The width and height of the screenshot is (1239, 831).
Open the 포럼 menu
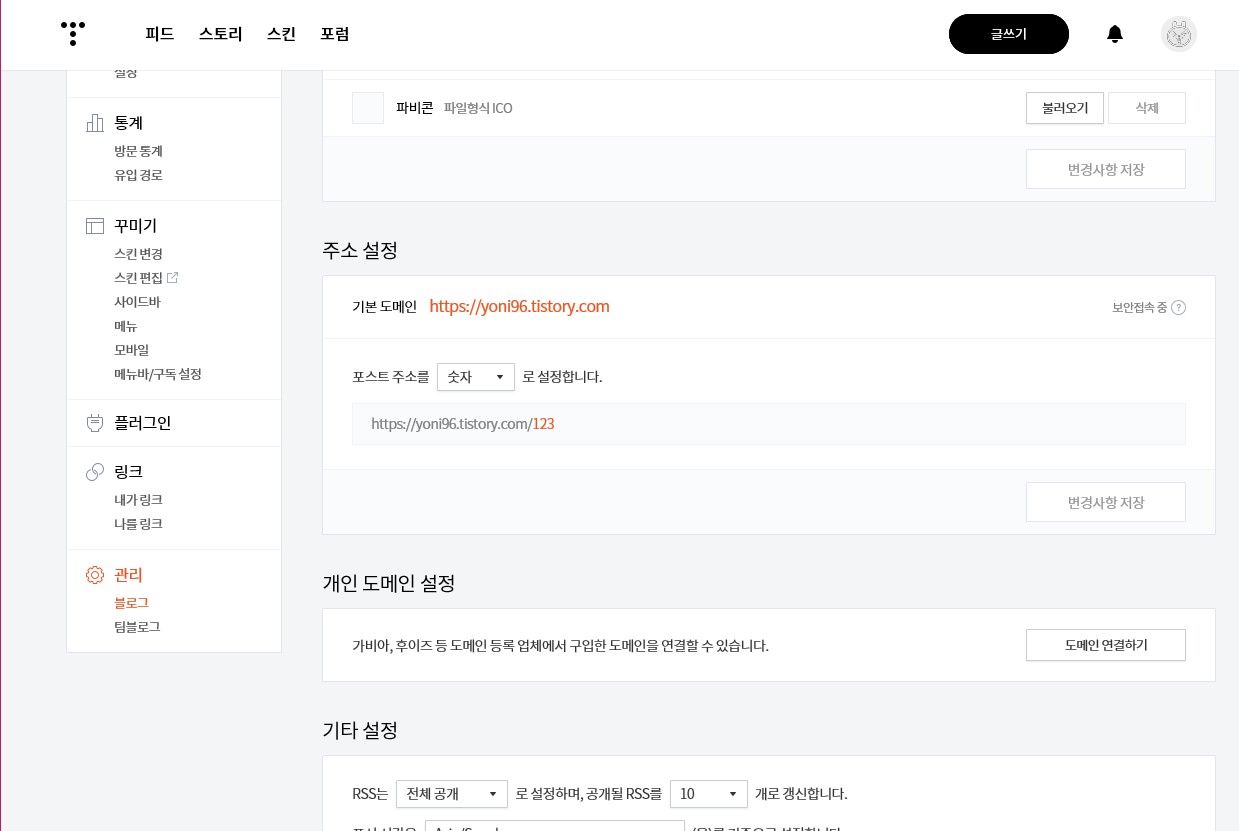[x=335, y=34]
